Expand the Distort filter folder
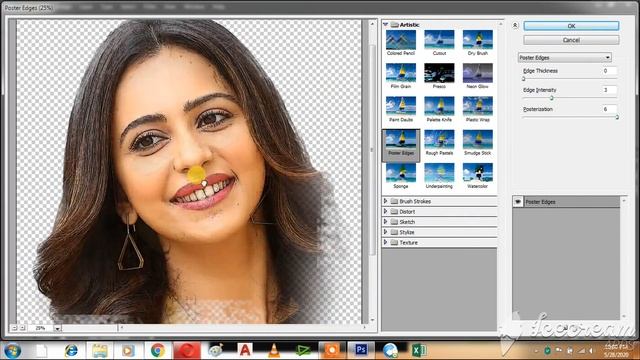The height and width of the screenshot is (360, 640). 385,211
